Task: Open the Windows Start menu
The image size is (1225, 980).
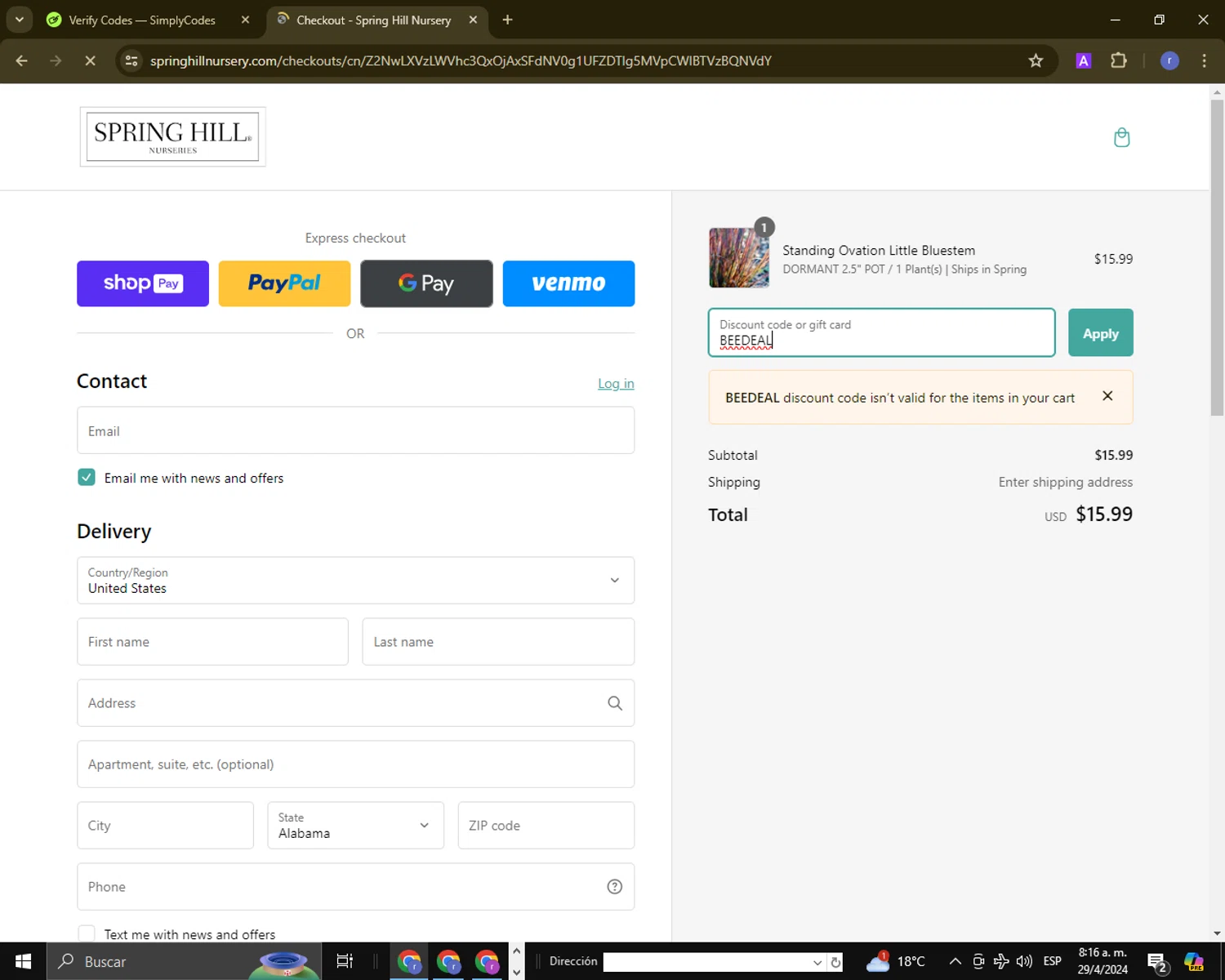Action: [x=23, y=961]
